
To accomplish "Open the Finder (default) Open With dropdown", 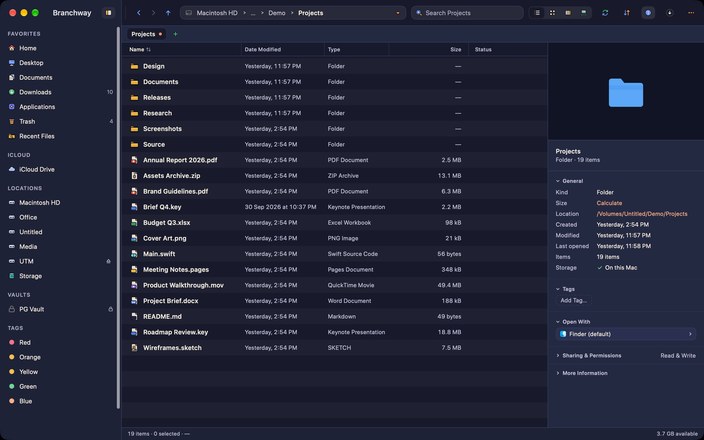I will tap(625, 334).
